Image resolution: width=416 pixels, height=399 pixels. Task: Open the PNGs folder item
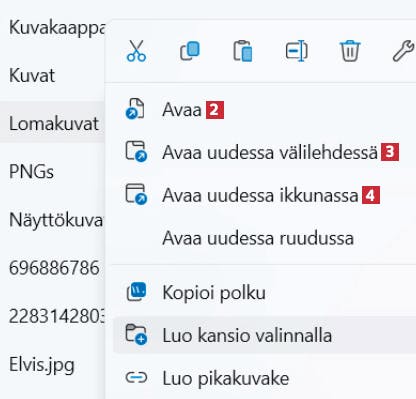pyautogui.click(x=31, y=172)
